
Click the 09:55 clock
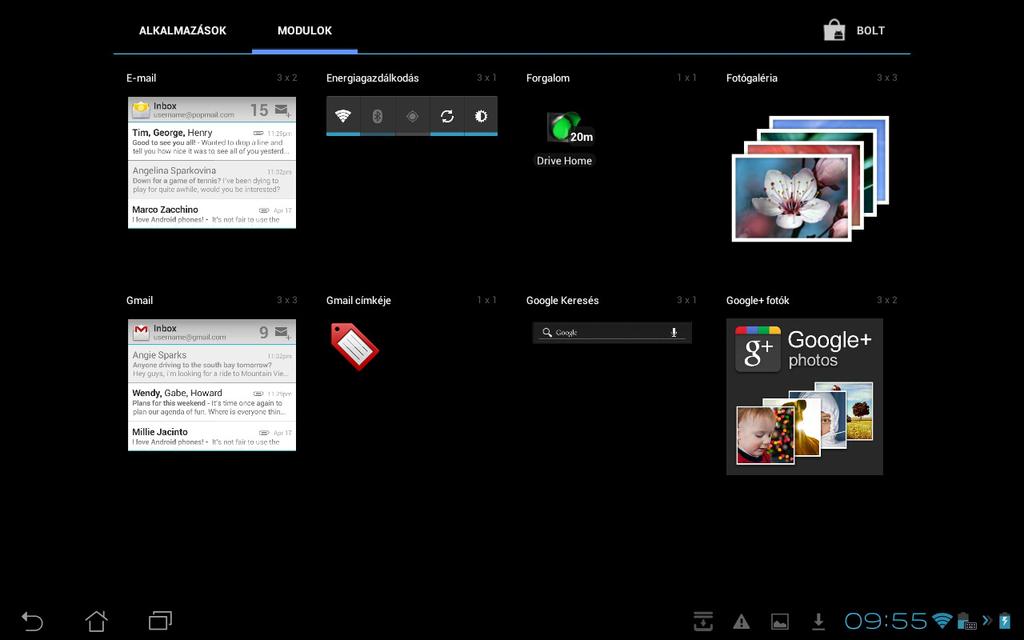tap(886, 620)
